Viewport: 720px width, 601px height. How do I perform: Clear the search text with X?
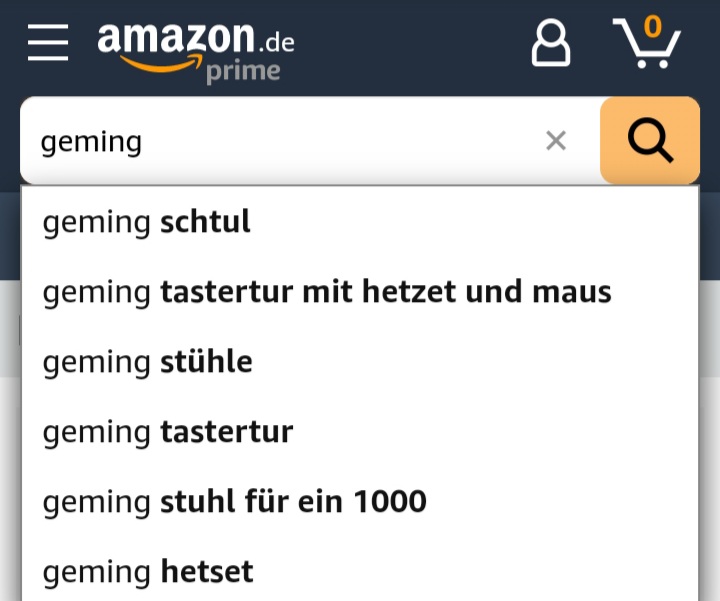[556, 141]
